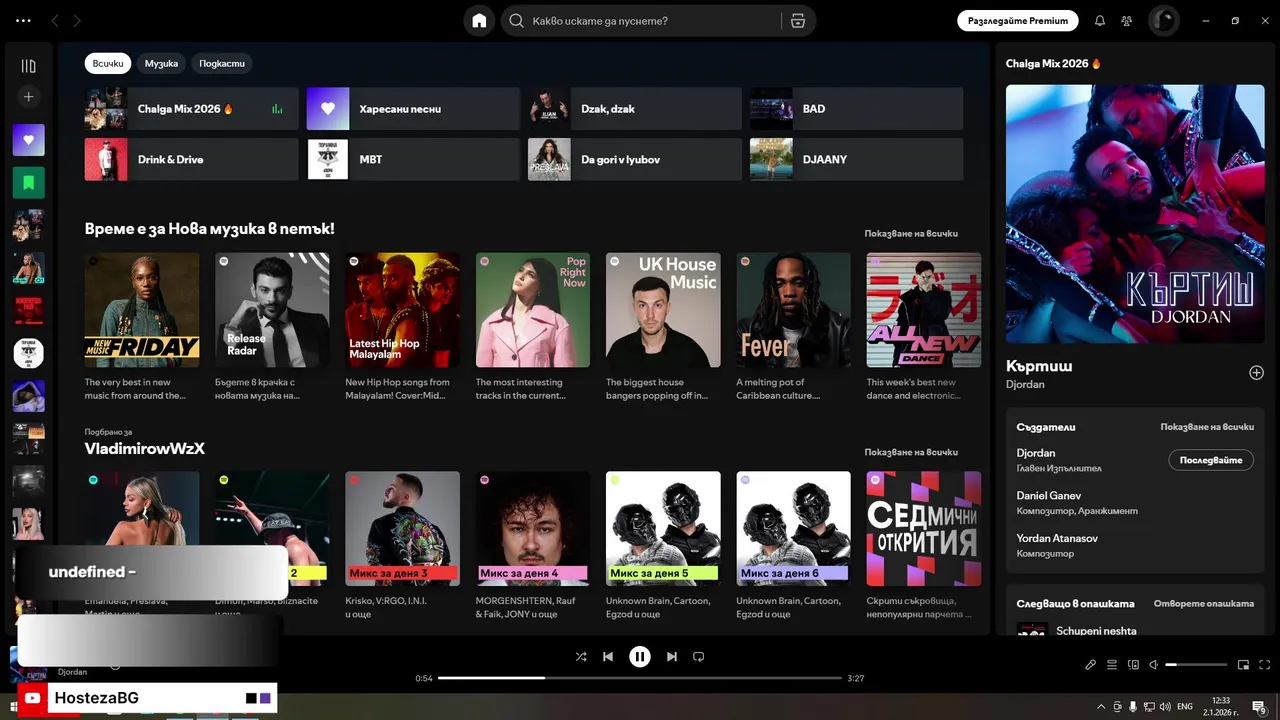The width and height of the screenshot is (1280, 720).
Task: Open Friend Activity icon
Action: pos(1127,20)
